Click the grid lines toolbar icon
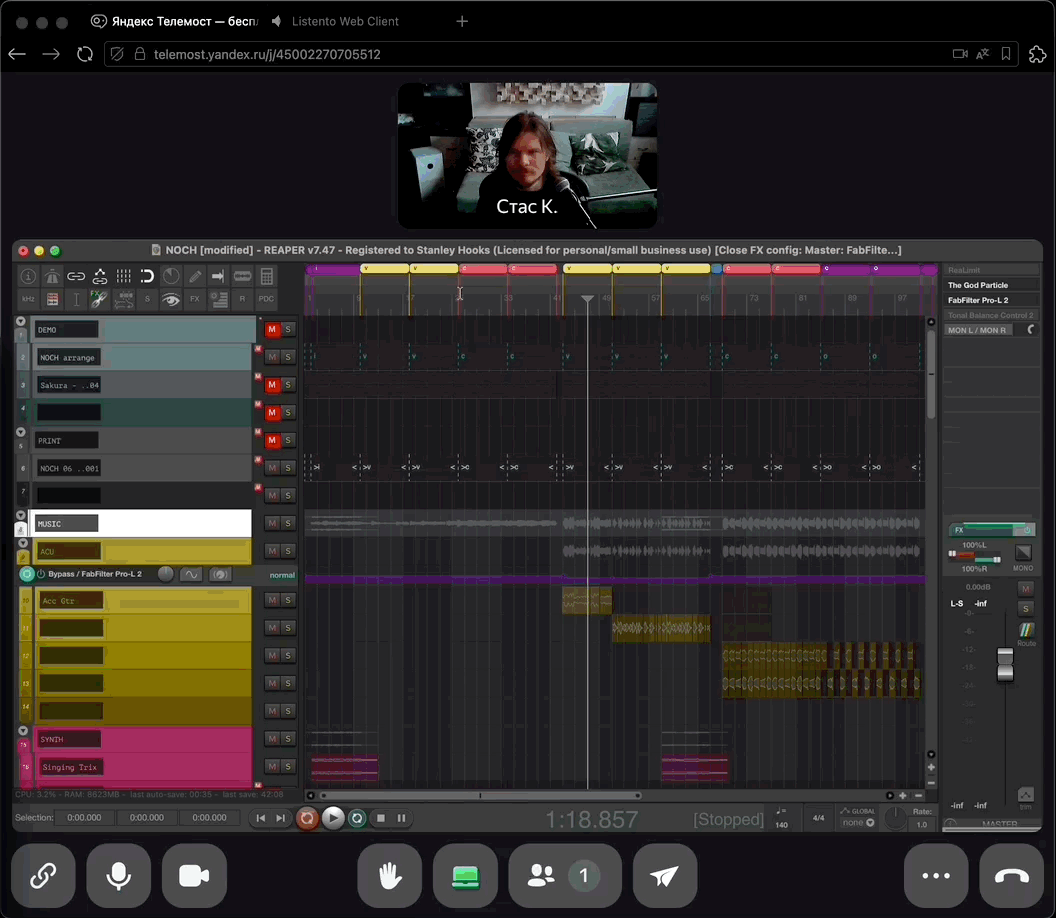Viewport: 1056px width, 918px height. [x=124, y=276]
